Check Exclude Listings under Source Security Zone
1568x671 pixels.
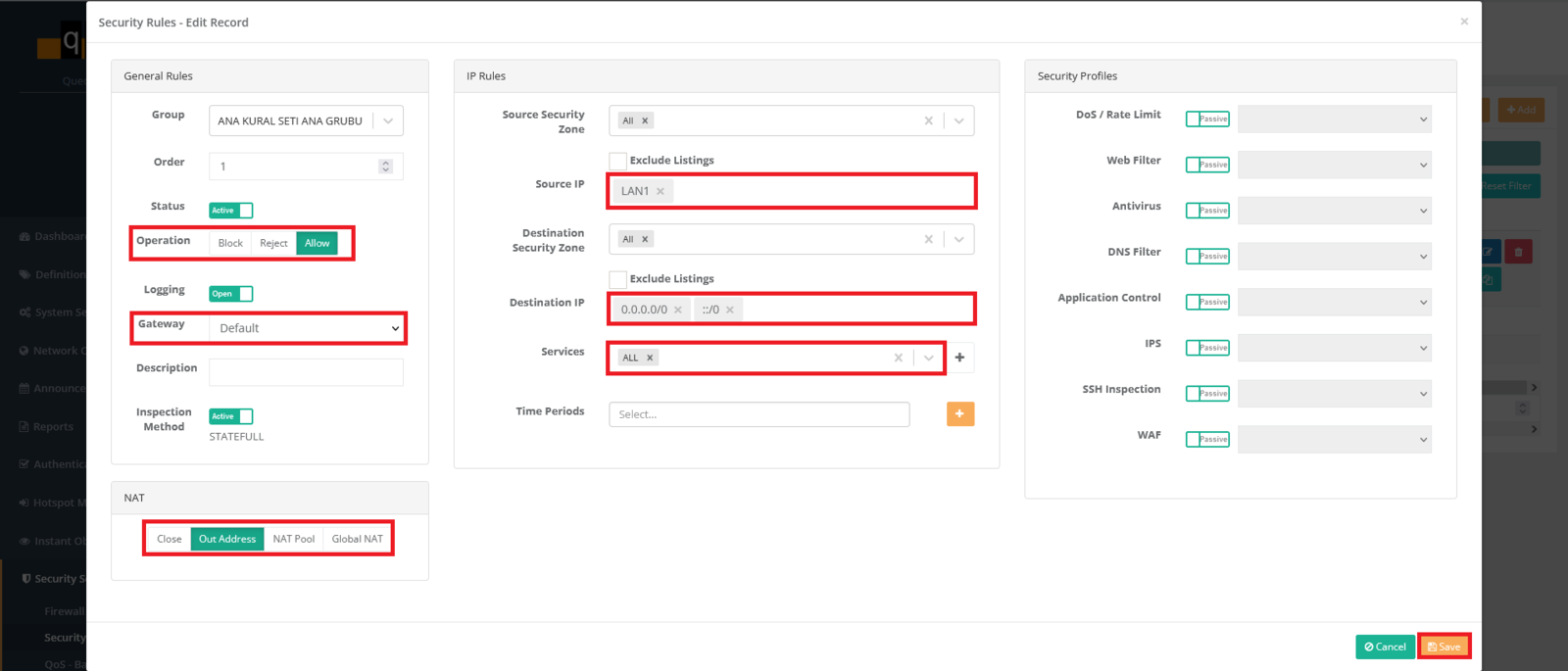[618, 161]
